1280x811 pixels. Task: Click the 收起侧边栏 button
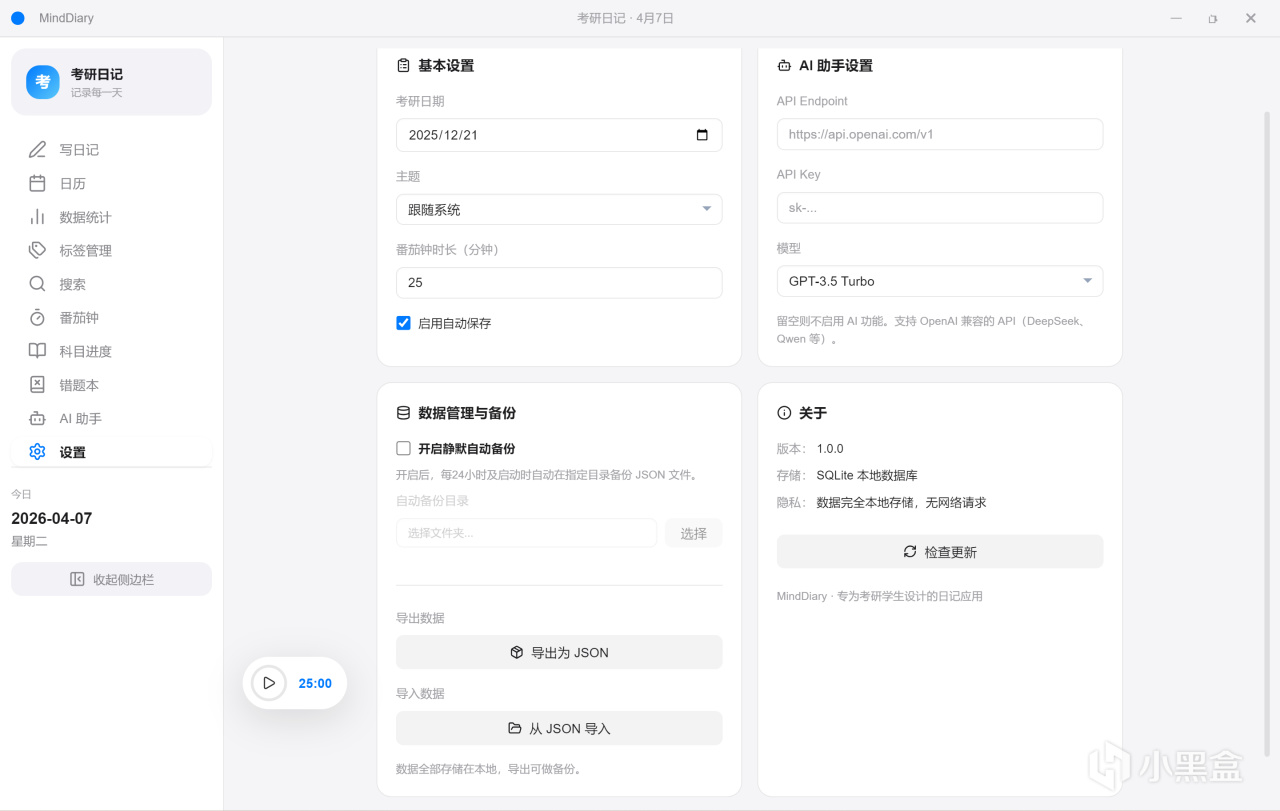[x=111, y=579]
